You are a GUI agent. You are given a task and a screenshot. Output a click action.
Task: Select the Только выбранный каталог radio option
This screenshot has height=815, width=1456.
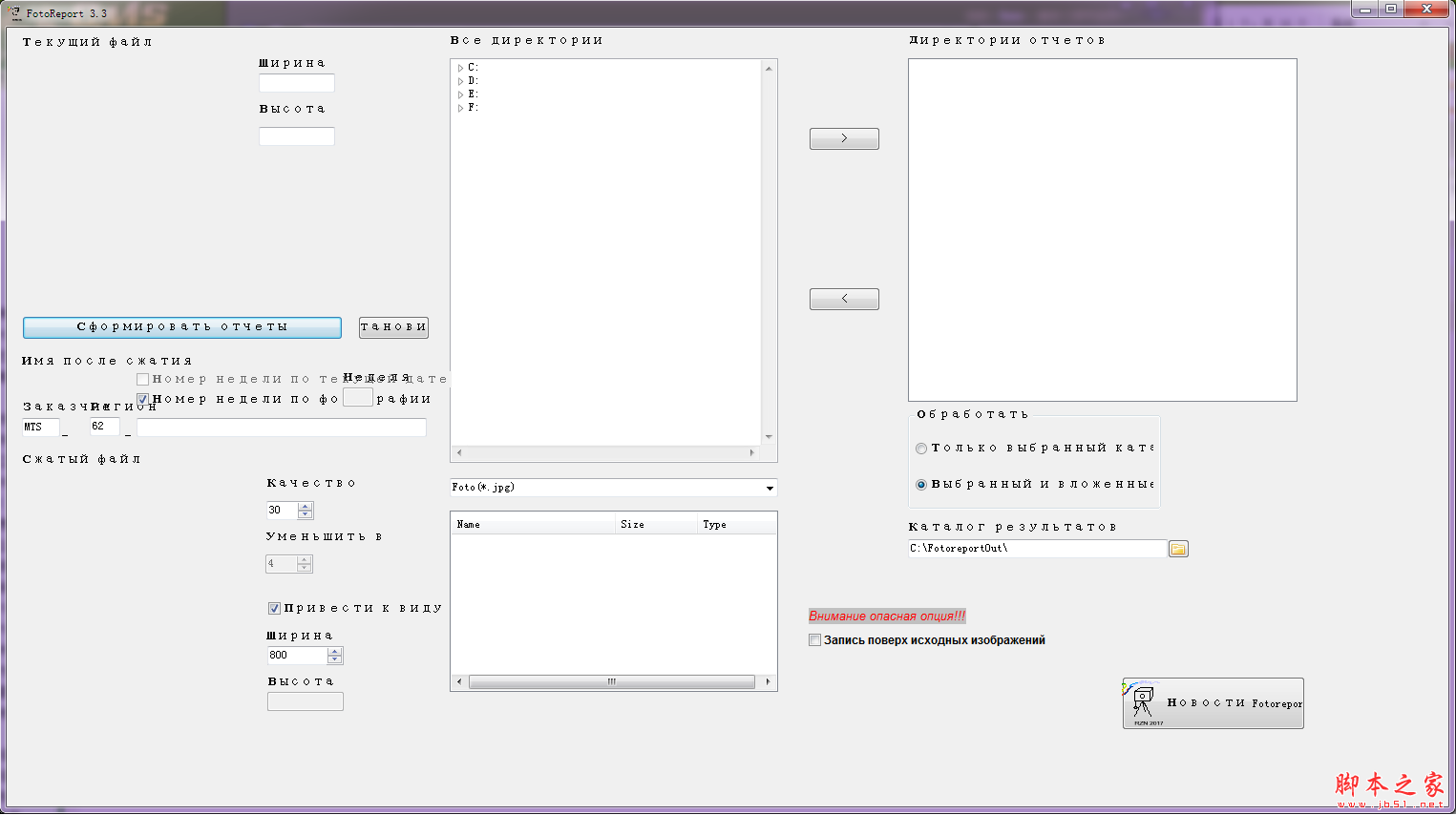(920, 448)
